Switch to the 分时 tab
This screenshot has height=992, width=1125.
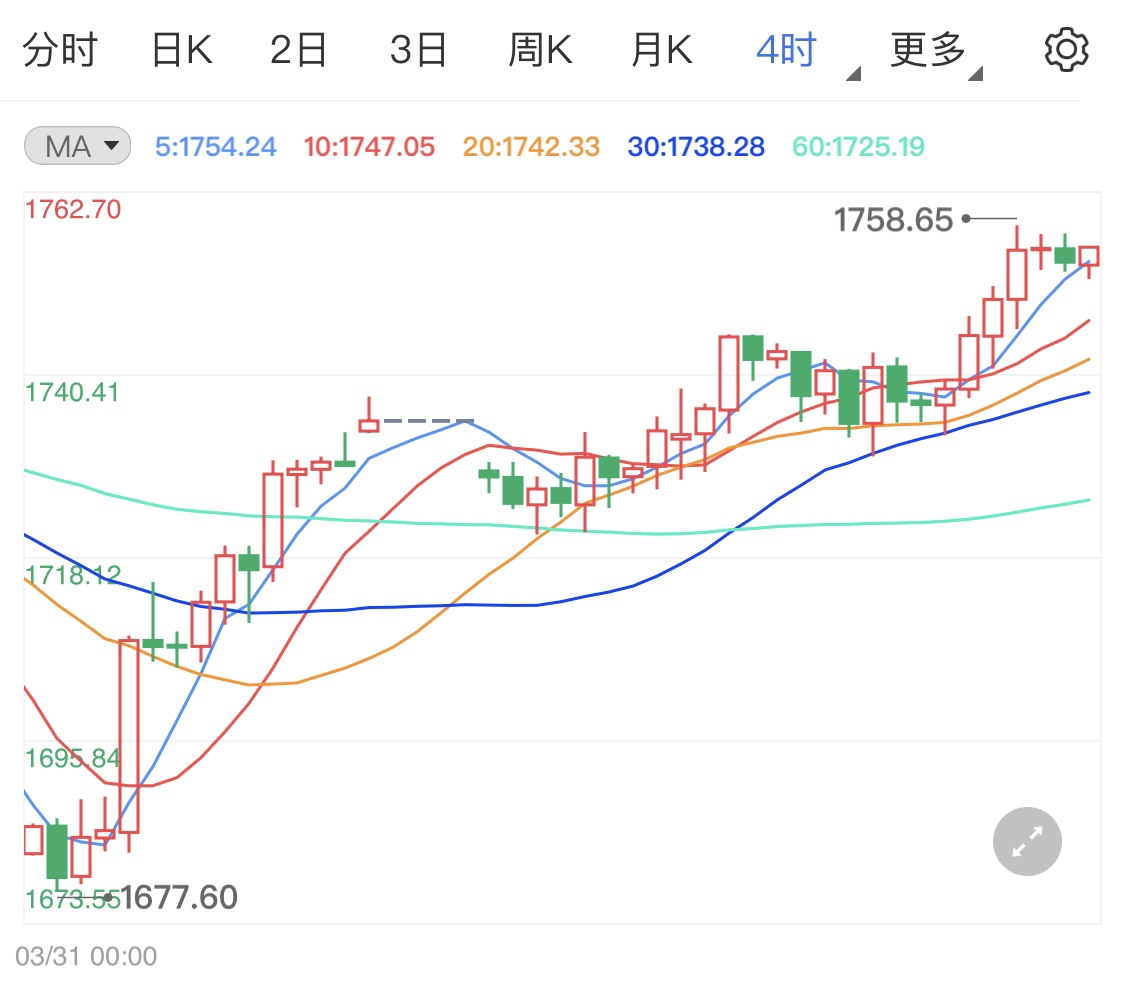60,50
